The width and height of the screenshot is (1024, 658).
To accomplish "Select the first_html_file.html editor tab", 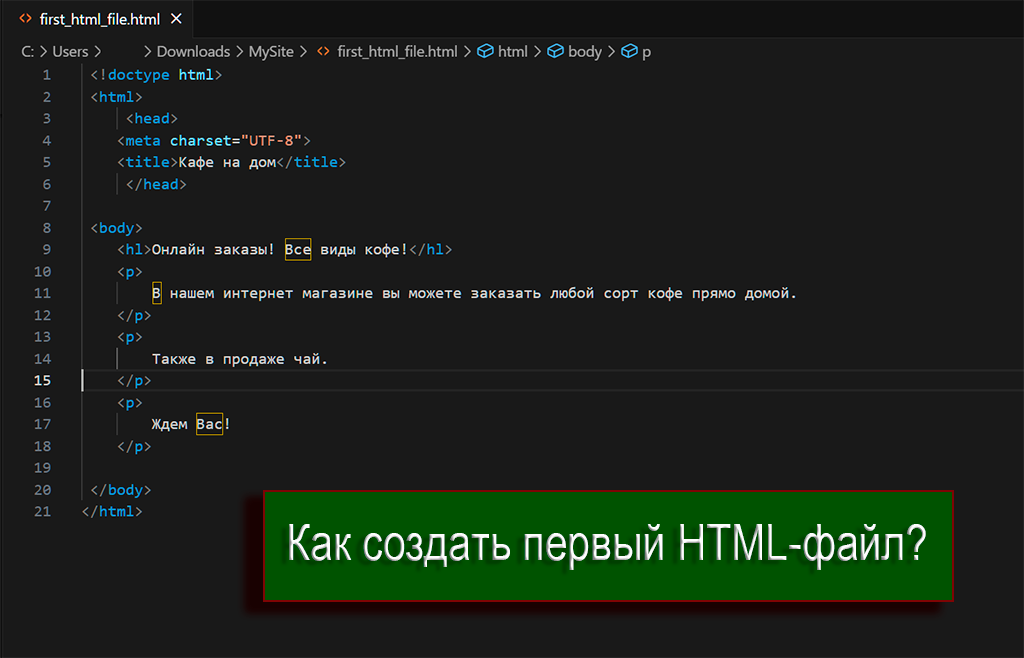I will [x=98, y=19].
